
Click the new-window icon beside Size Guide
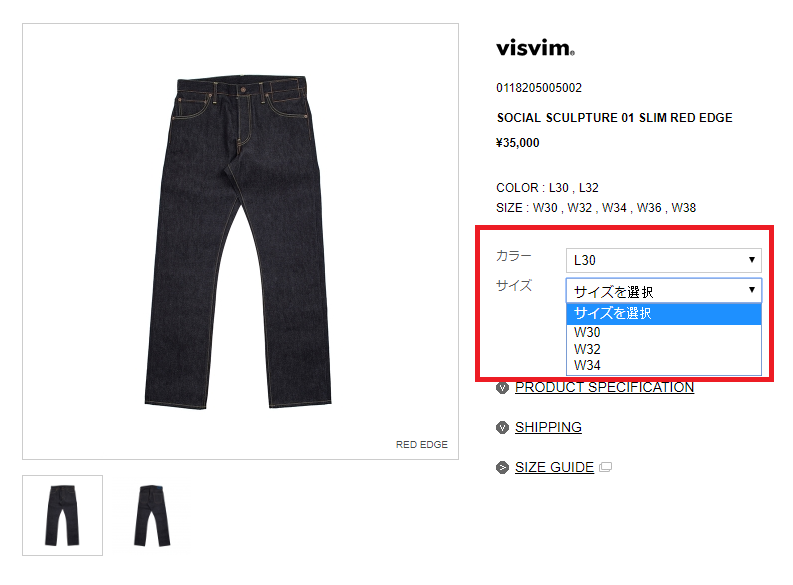click(x=605, y=467)
